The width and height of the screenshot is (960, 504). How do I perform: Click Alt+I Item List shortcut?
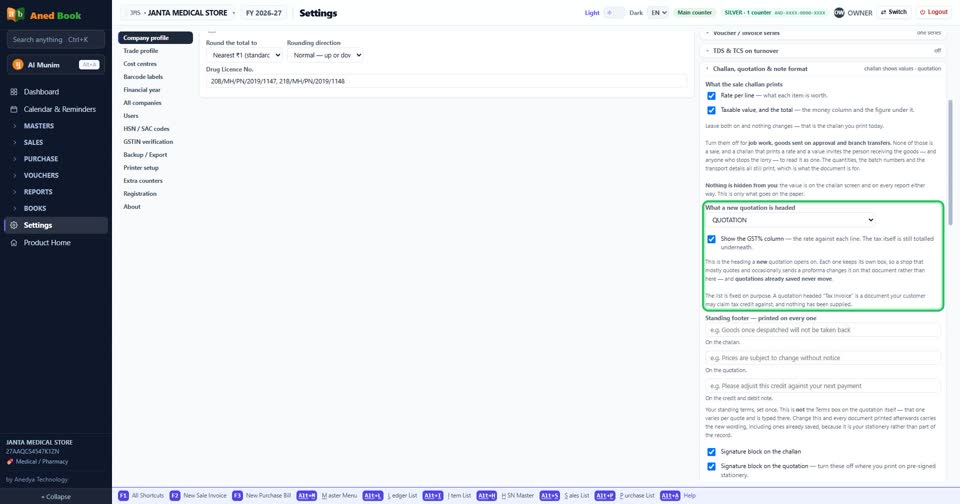click(447, 495)
